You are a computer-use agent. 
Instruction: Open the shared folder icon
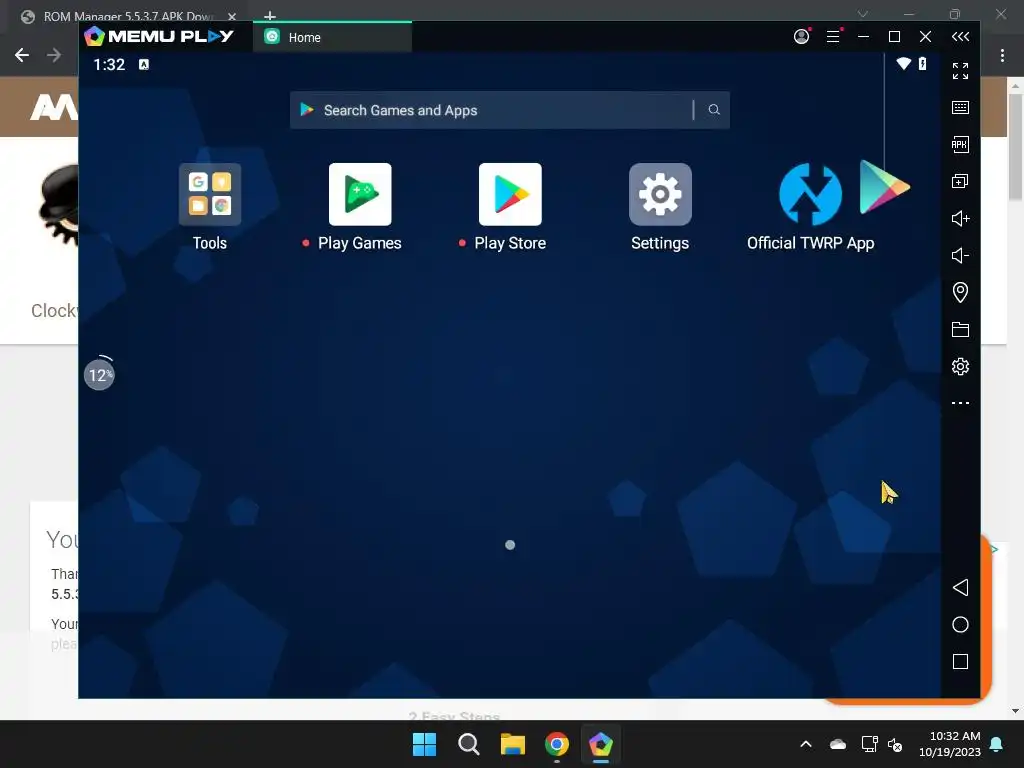coord(960,329)
